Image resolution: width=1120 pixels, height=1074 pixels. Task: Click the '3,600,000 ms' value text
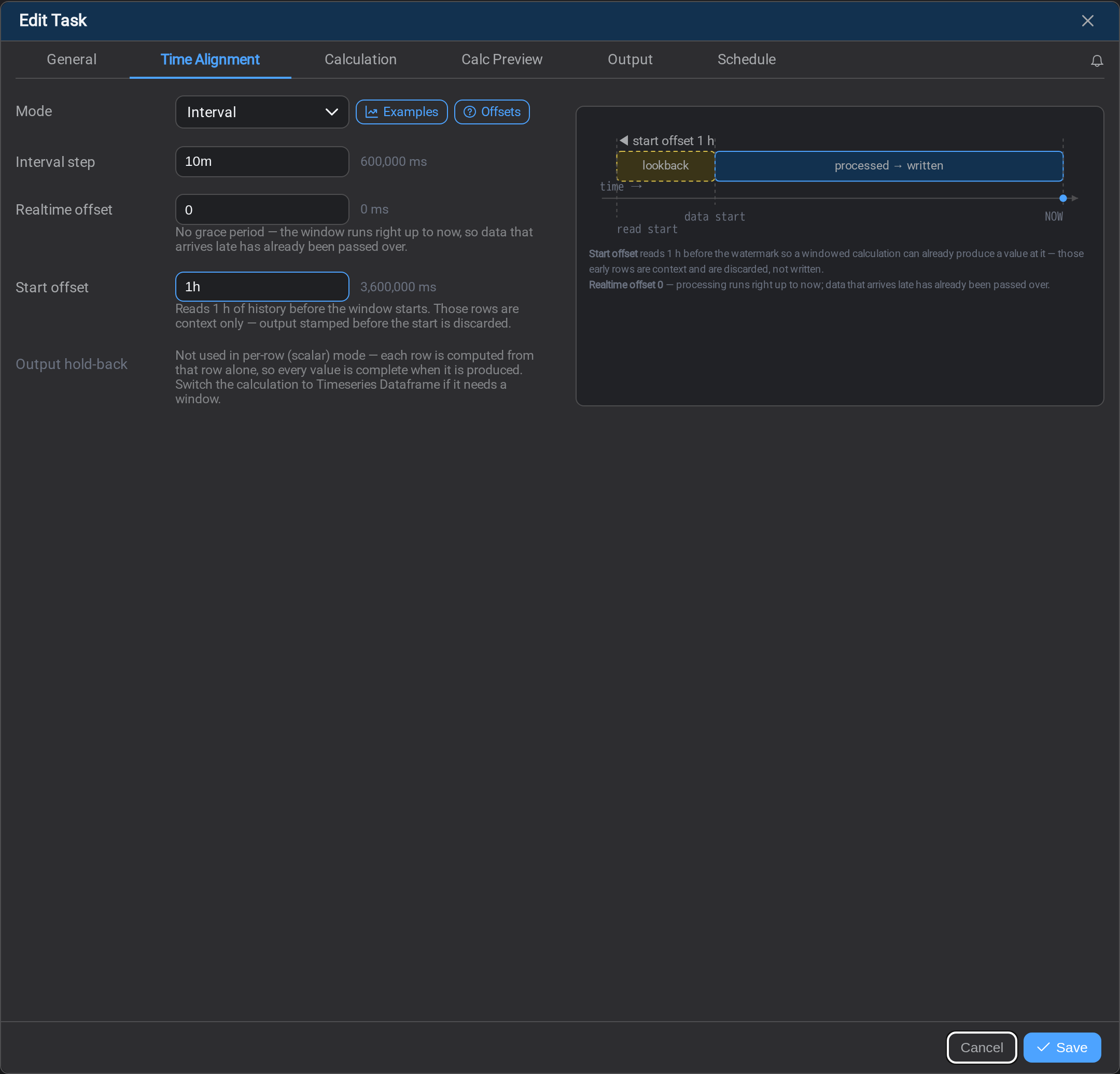[398, 287]
